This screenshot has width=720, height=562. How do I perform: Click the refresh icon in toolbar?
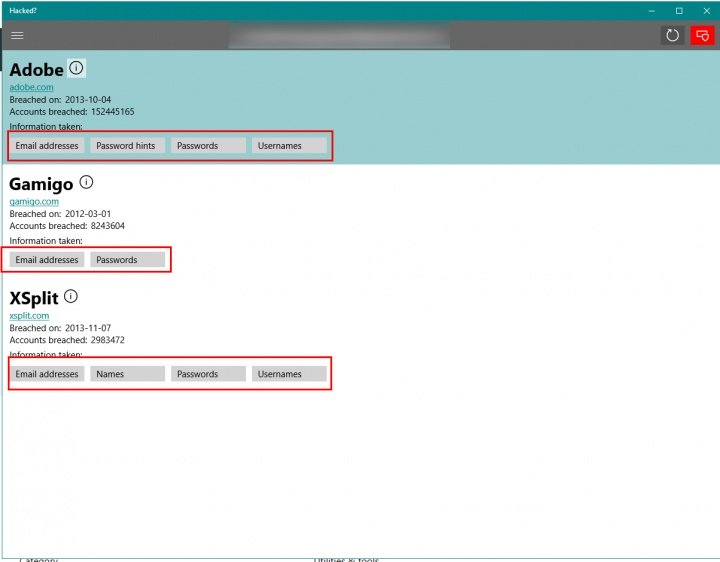pyautogui.click(x=673, y=35)
